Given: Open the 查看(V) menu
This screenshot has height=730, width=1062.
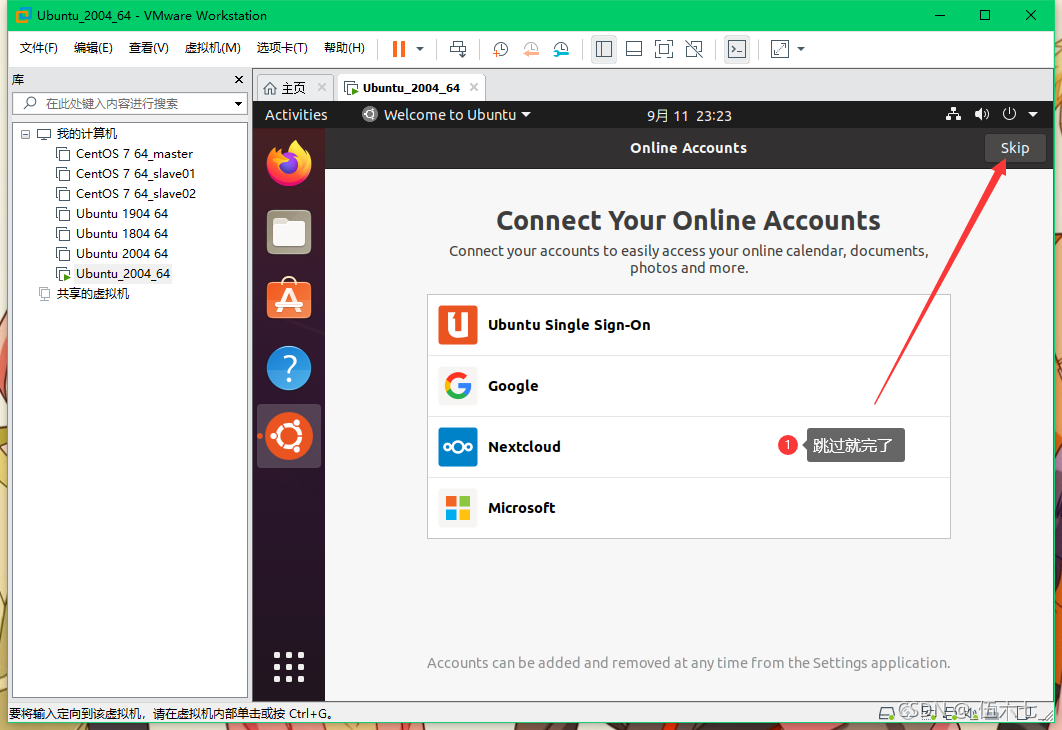Looking at the screenshot, I should click(x=148, y=48).
